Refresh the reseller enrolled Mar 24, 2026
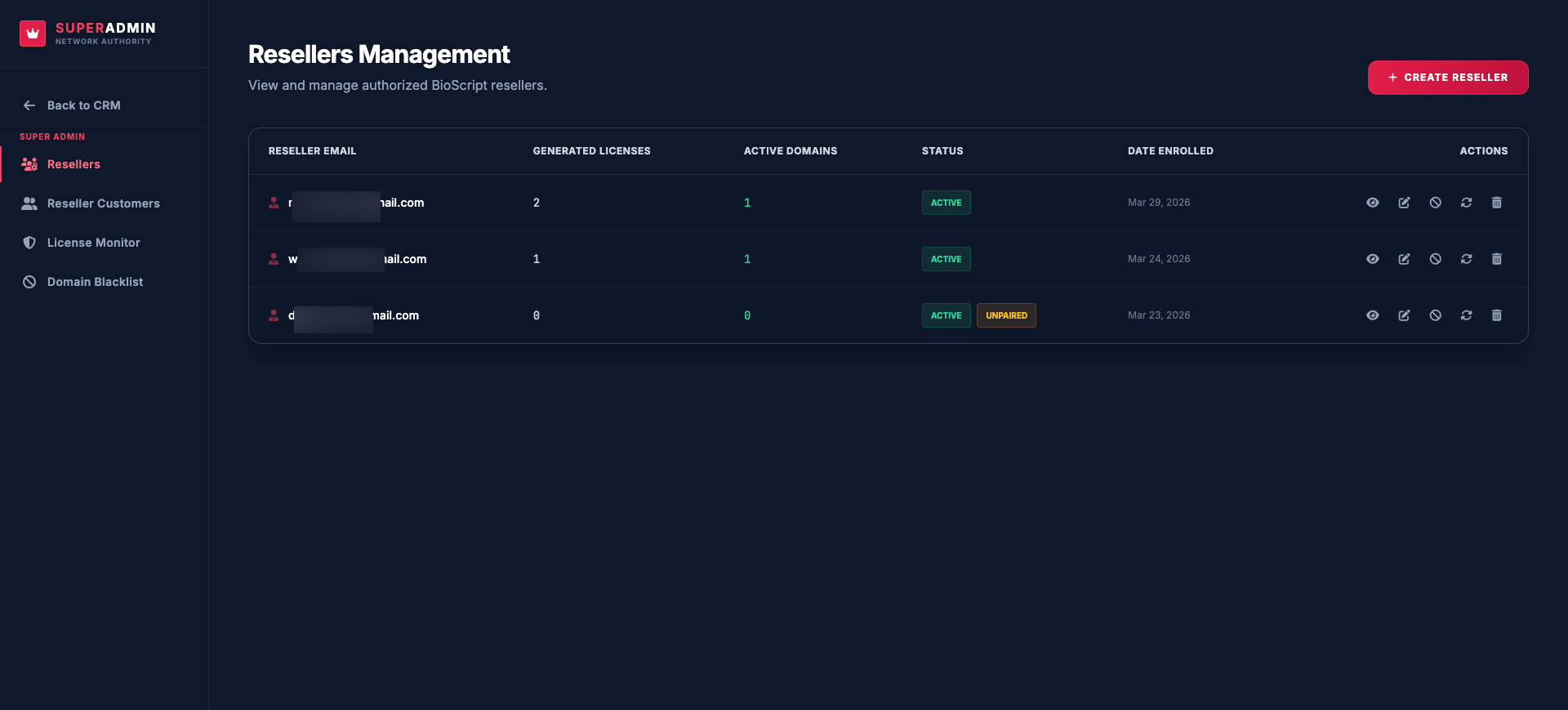This screenshot has height=710, width=1568. (x=1466, y=259)
